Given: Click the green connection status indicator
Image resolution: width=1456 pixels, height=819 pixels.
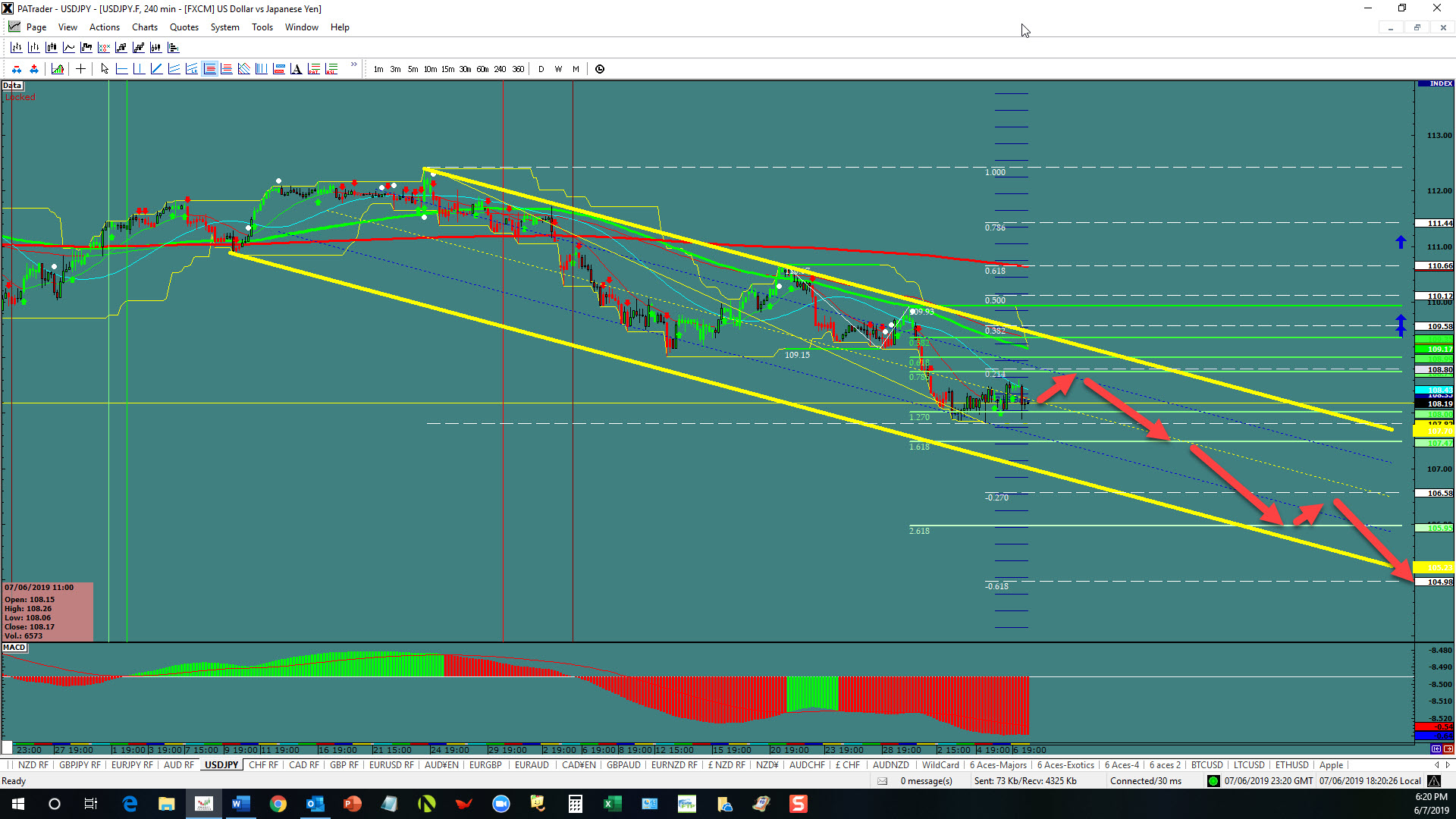Looking at the screenshot, I should pos(1213,781).
